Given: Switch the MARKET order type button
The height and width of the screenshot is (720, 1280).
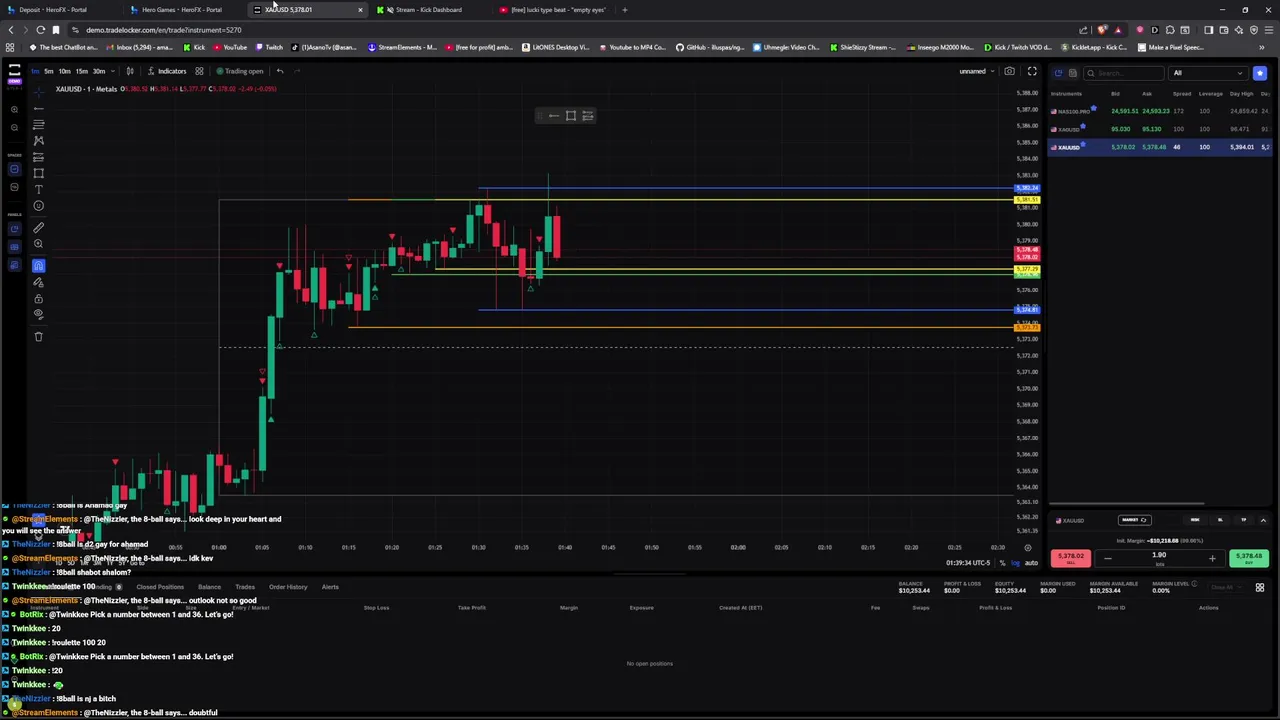Looking at the screenshot, I should 1134,520.
